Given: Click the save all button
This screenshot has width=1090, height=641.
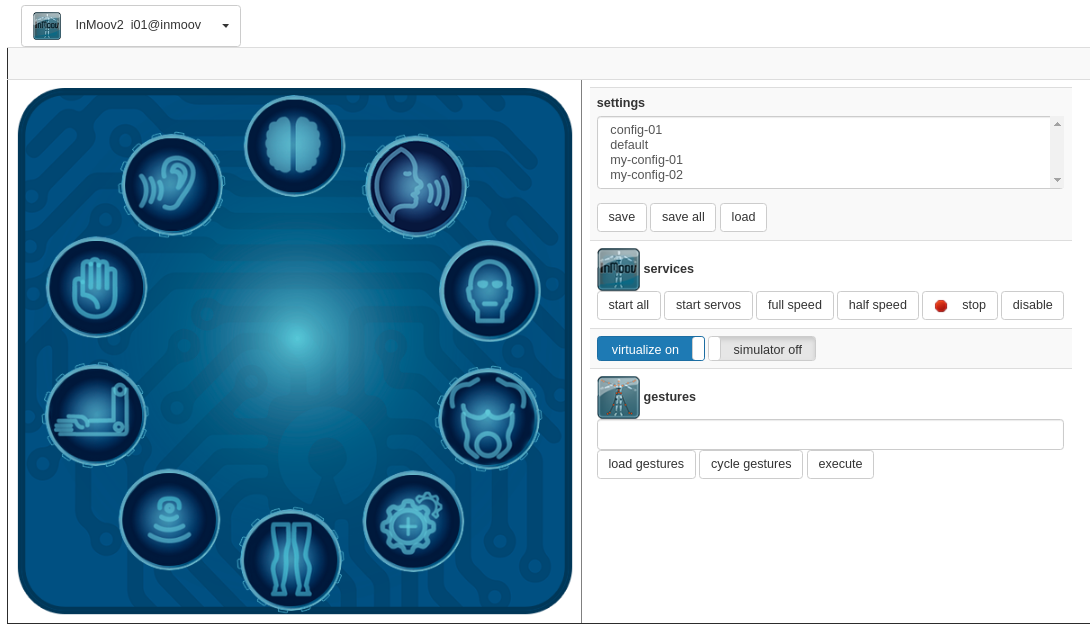Looking at the screenshot, I should pos(683,217).
